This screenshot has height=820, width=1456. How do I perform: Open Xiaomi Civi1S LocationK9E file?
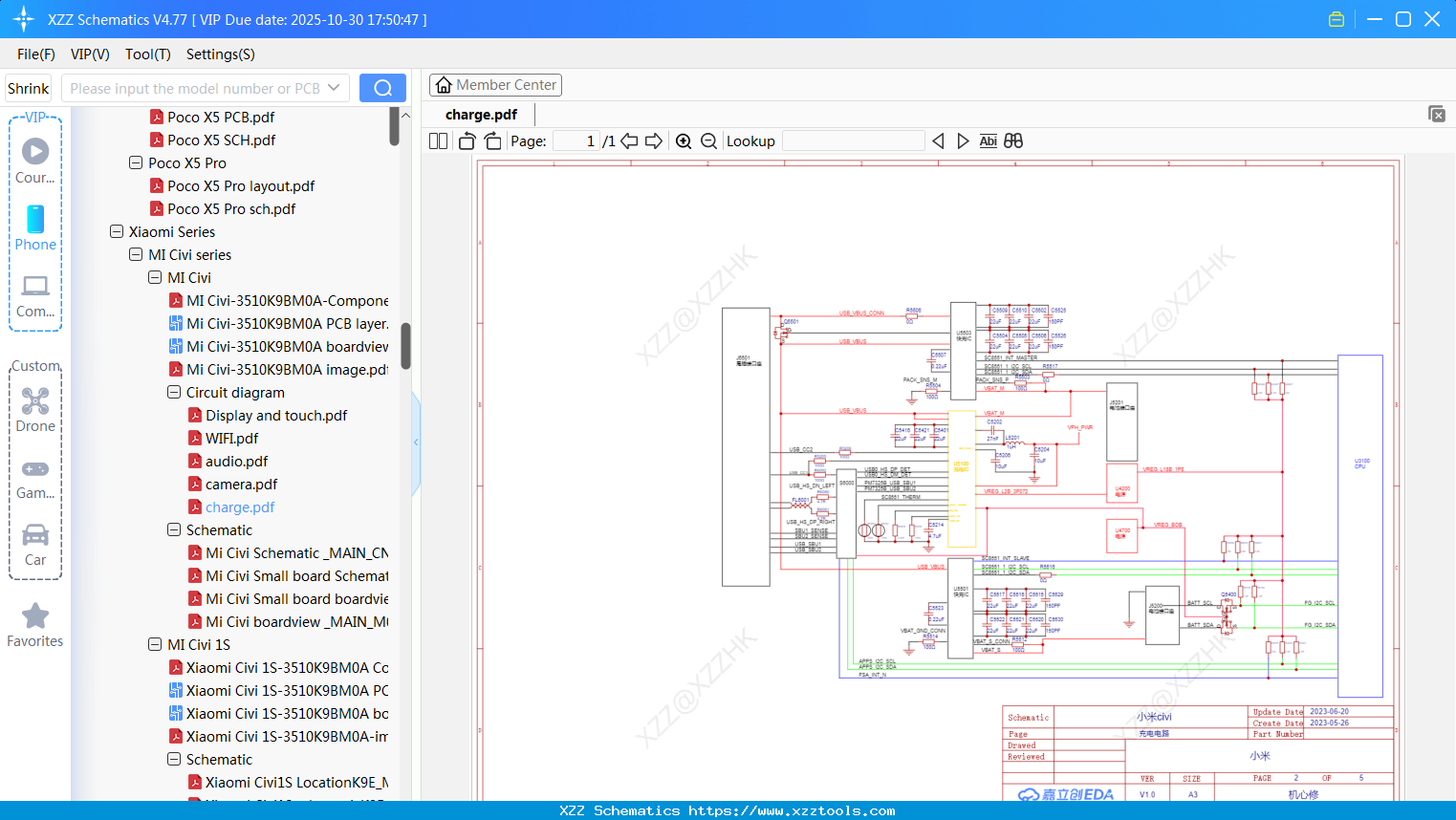[297, 783]
